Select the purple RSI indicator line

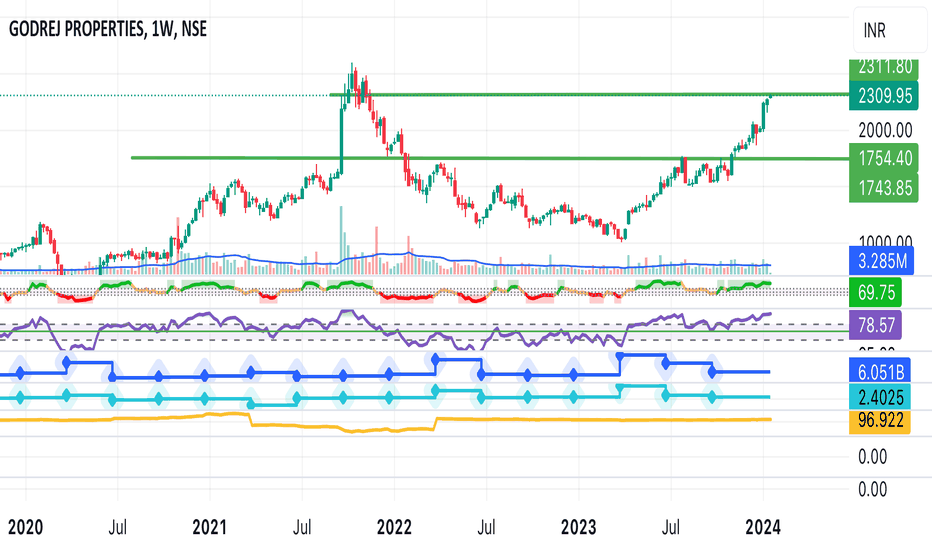(x=386, y=331)
